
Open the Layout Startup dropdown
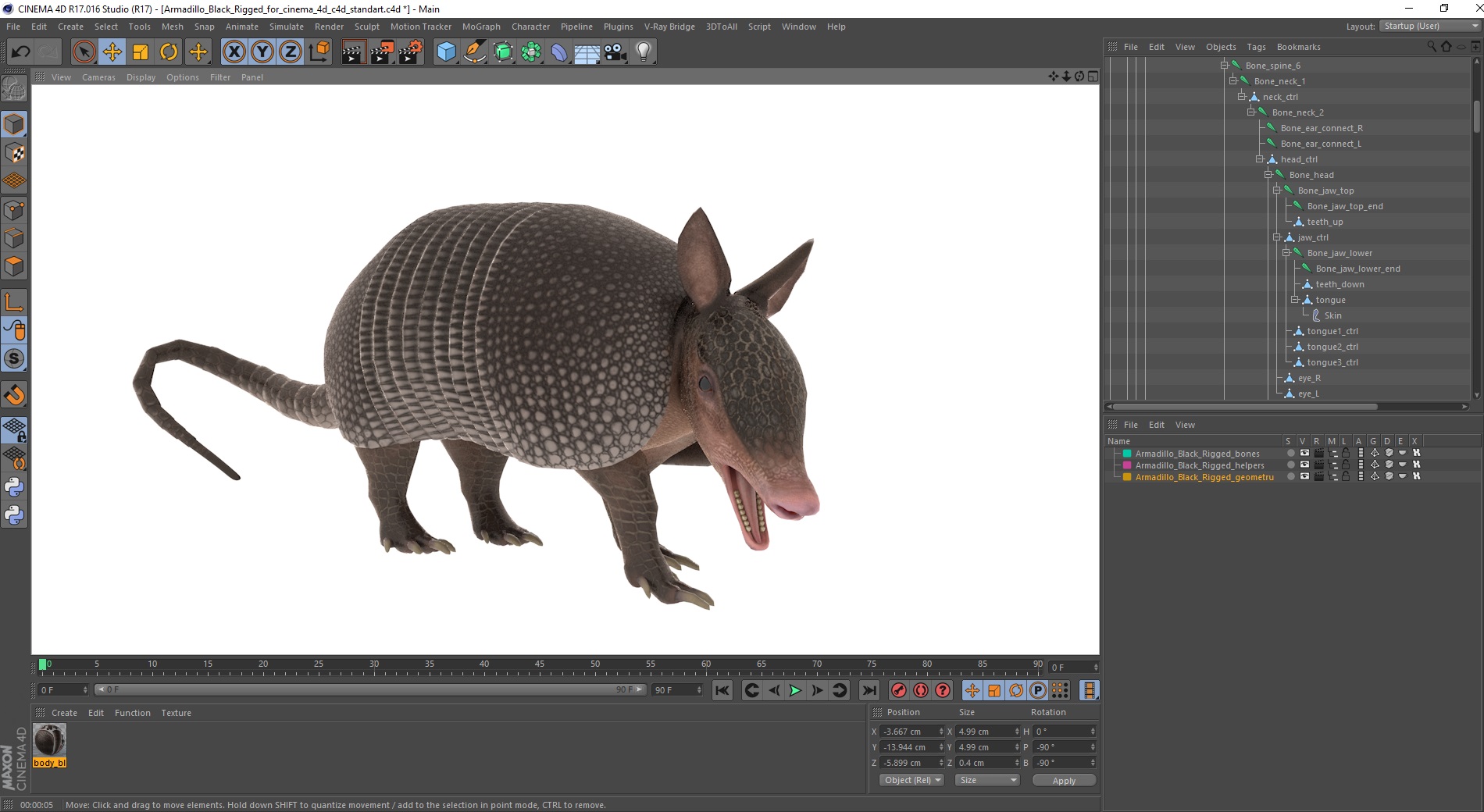[x=1430, y=26]
